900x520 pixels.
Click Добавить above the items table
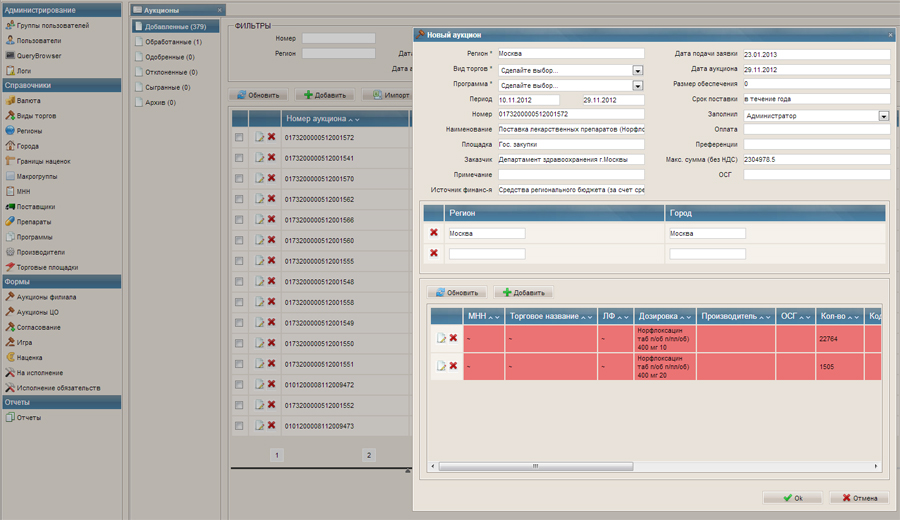pos(523,292)
